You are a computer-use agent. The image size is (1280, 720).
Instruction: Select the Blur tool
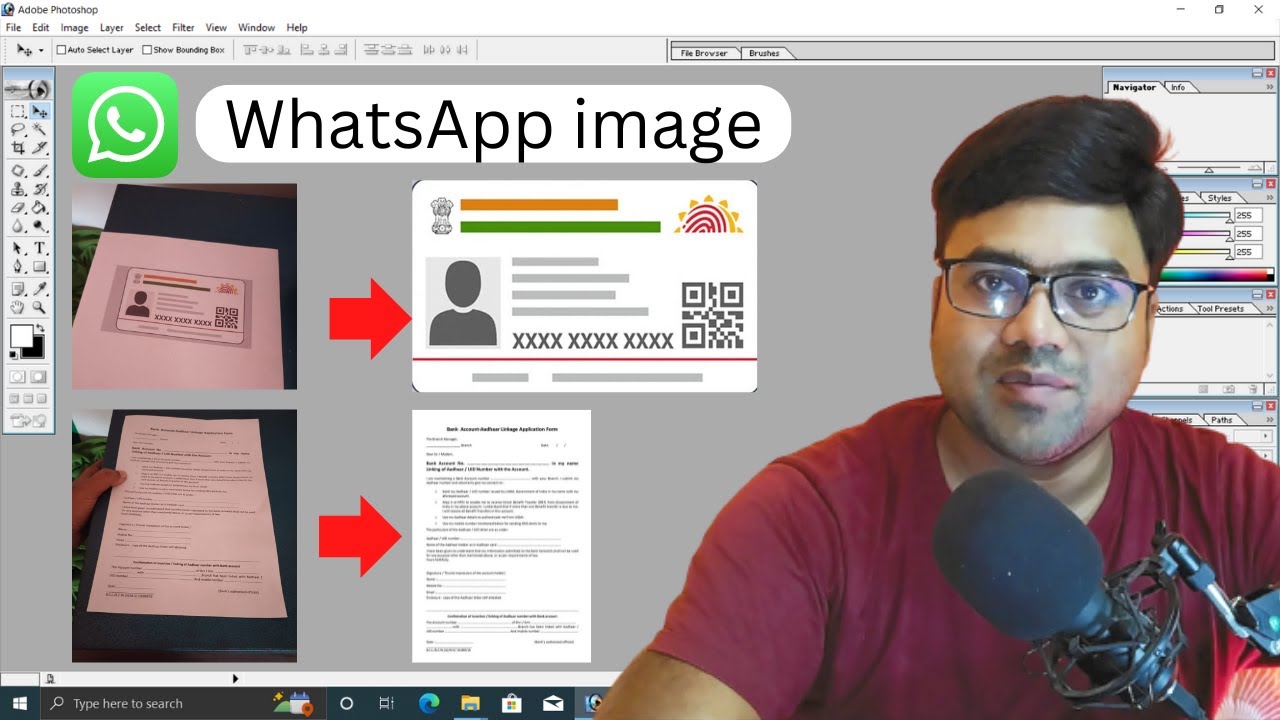click(18, 225)
